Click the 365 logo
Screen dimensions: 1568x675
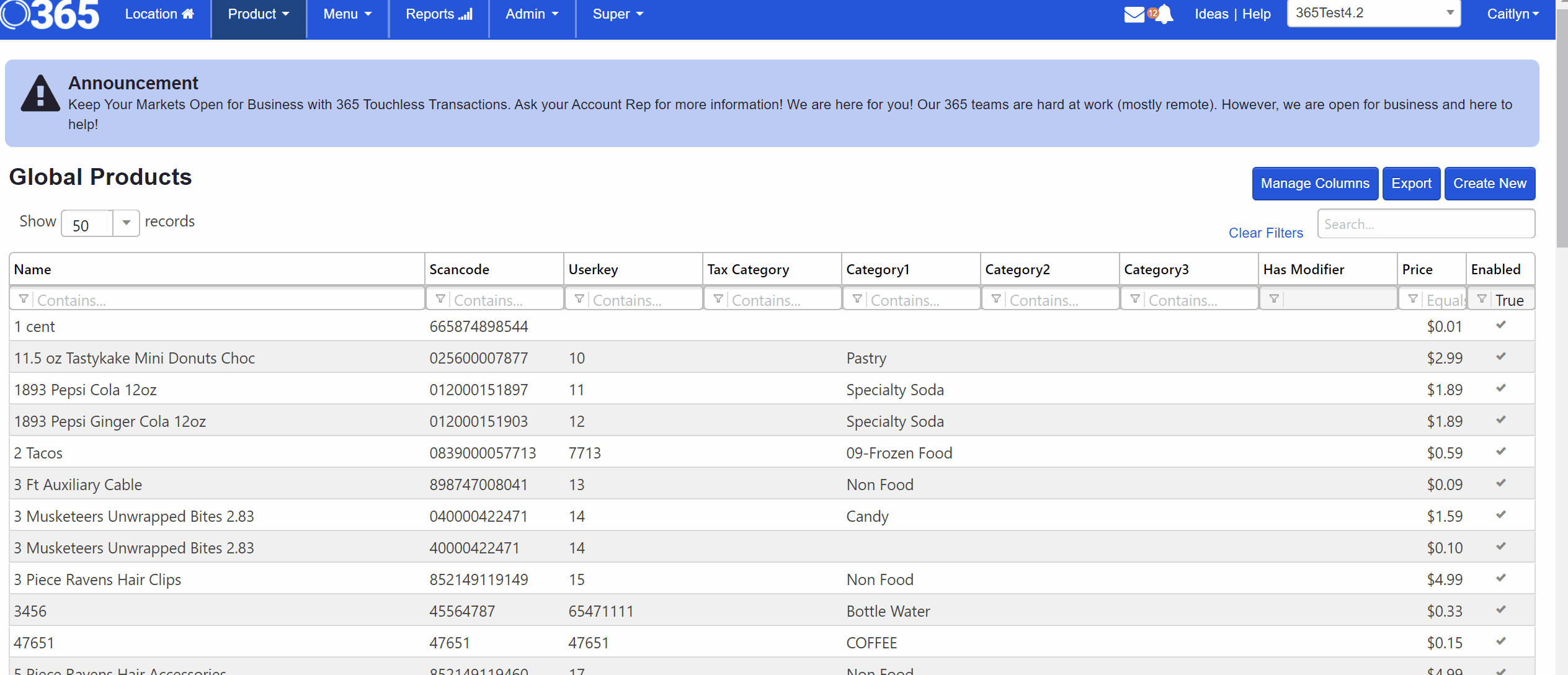point(51,14)
